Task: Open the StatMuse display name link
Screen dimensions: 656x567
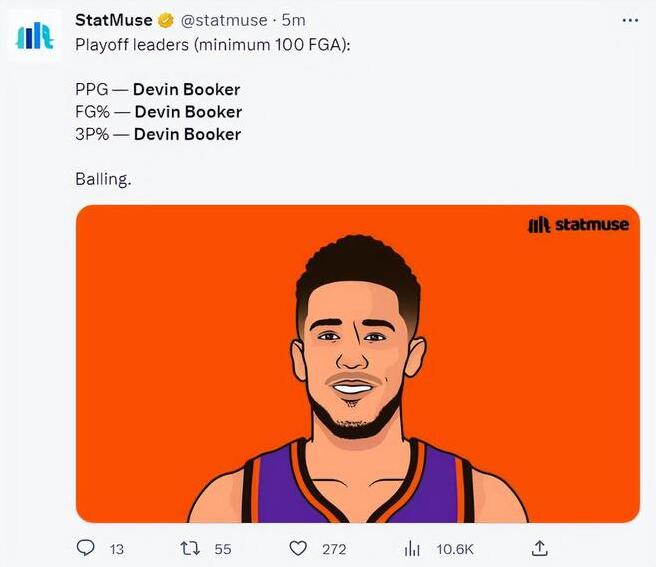Action: click(x=114, y=21)
